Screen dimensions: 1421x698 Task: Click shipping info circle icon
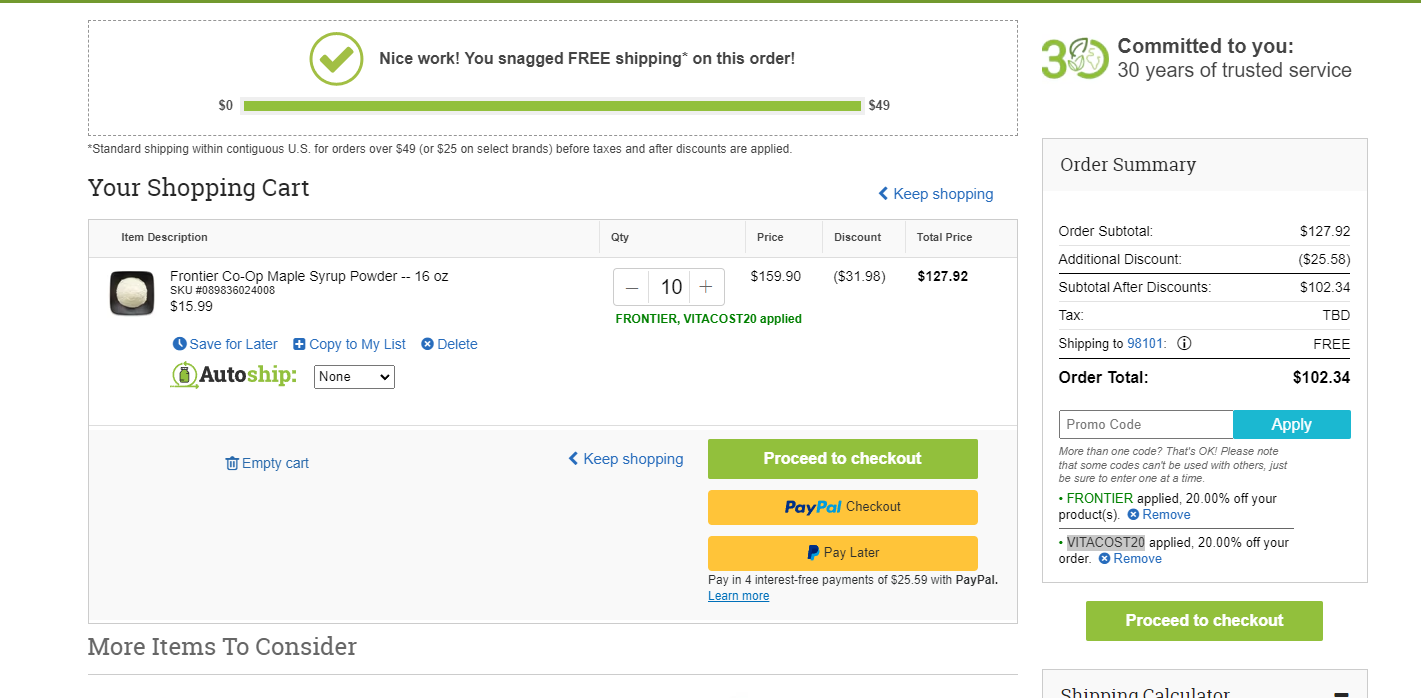1184,343
